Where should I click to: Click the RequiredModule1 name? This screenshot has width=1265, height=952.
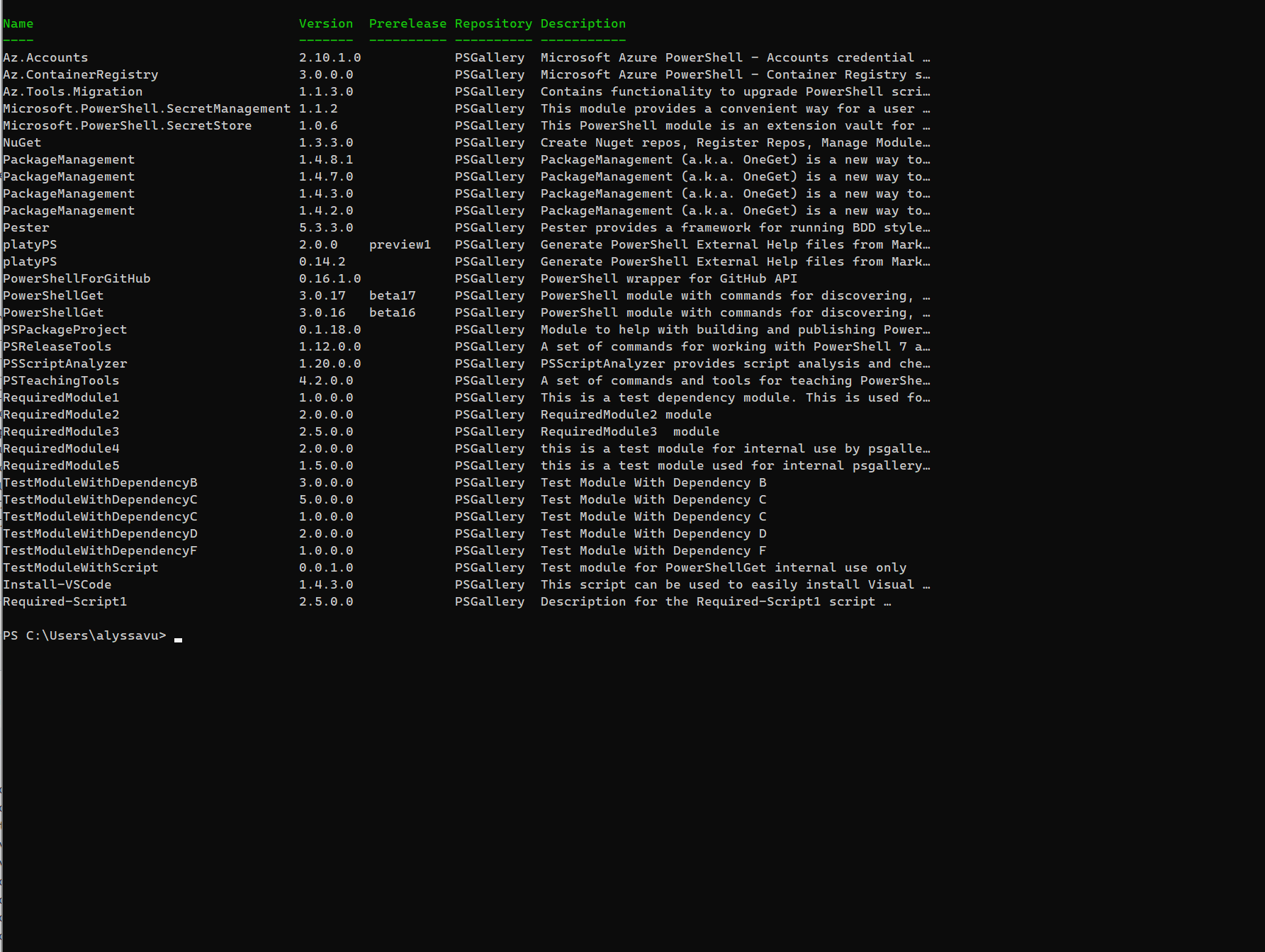61,398
